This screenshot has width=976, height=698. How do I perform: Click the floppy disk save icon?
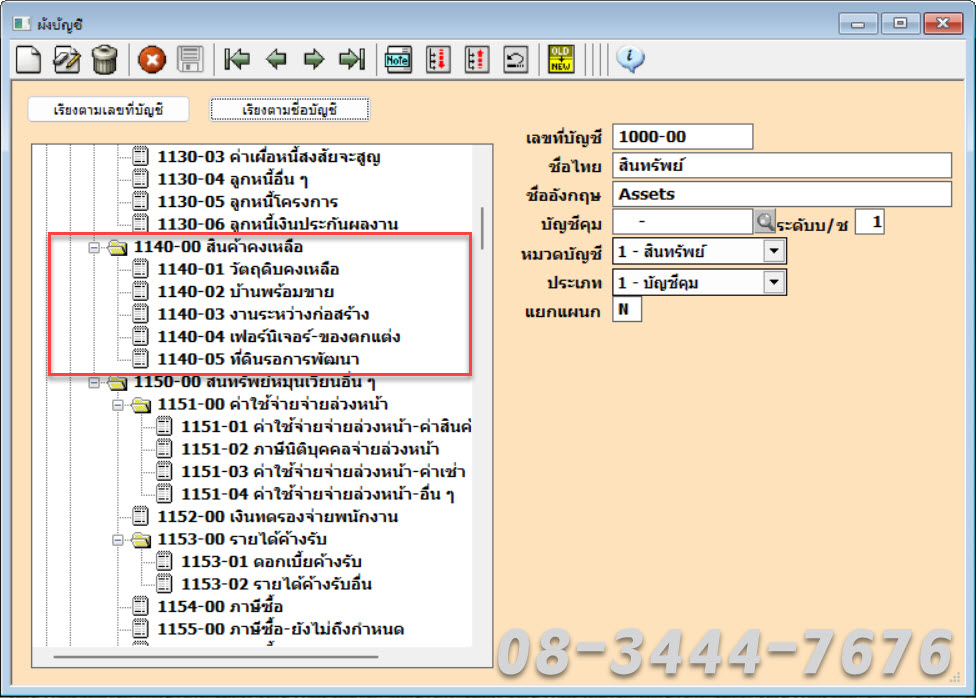[x=190, y=60]
